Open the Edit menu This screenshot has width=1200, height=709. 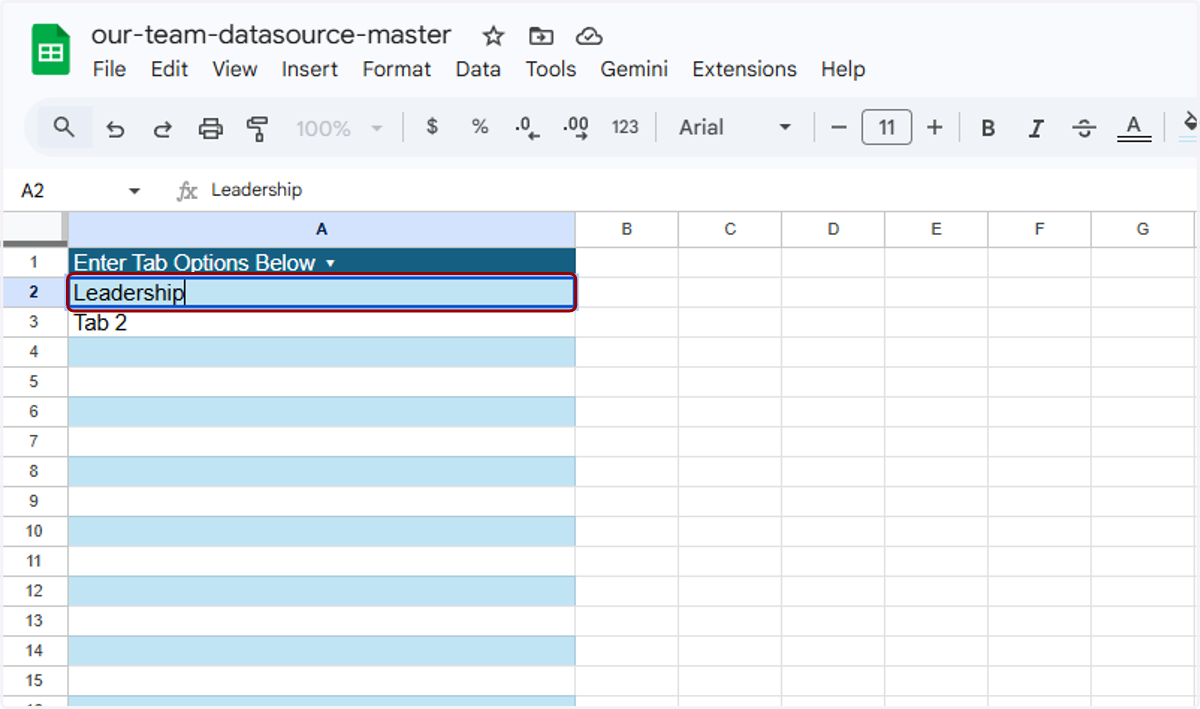[169, 69]
